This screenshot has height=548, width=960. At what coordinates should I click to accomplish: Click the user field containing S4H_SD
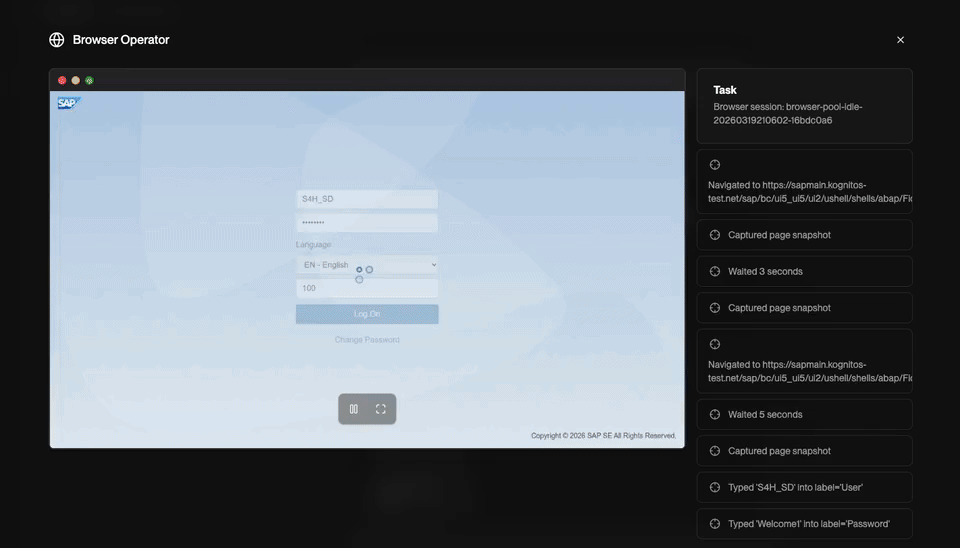click(x=367, y=199)
